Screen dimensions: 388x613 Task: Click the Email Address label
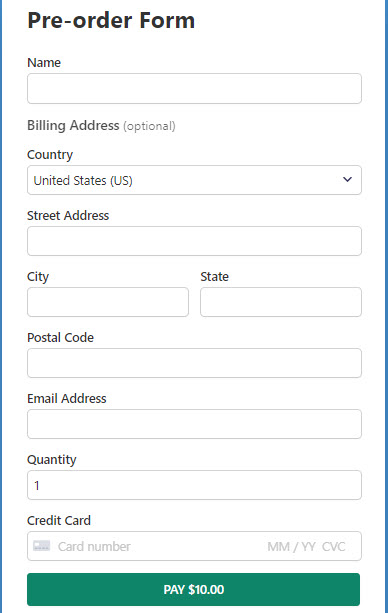[x=67, y=398]
